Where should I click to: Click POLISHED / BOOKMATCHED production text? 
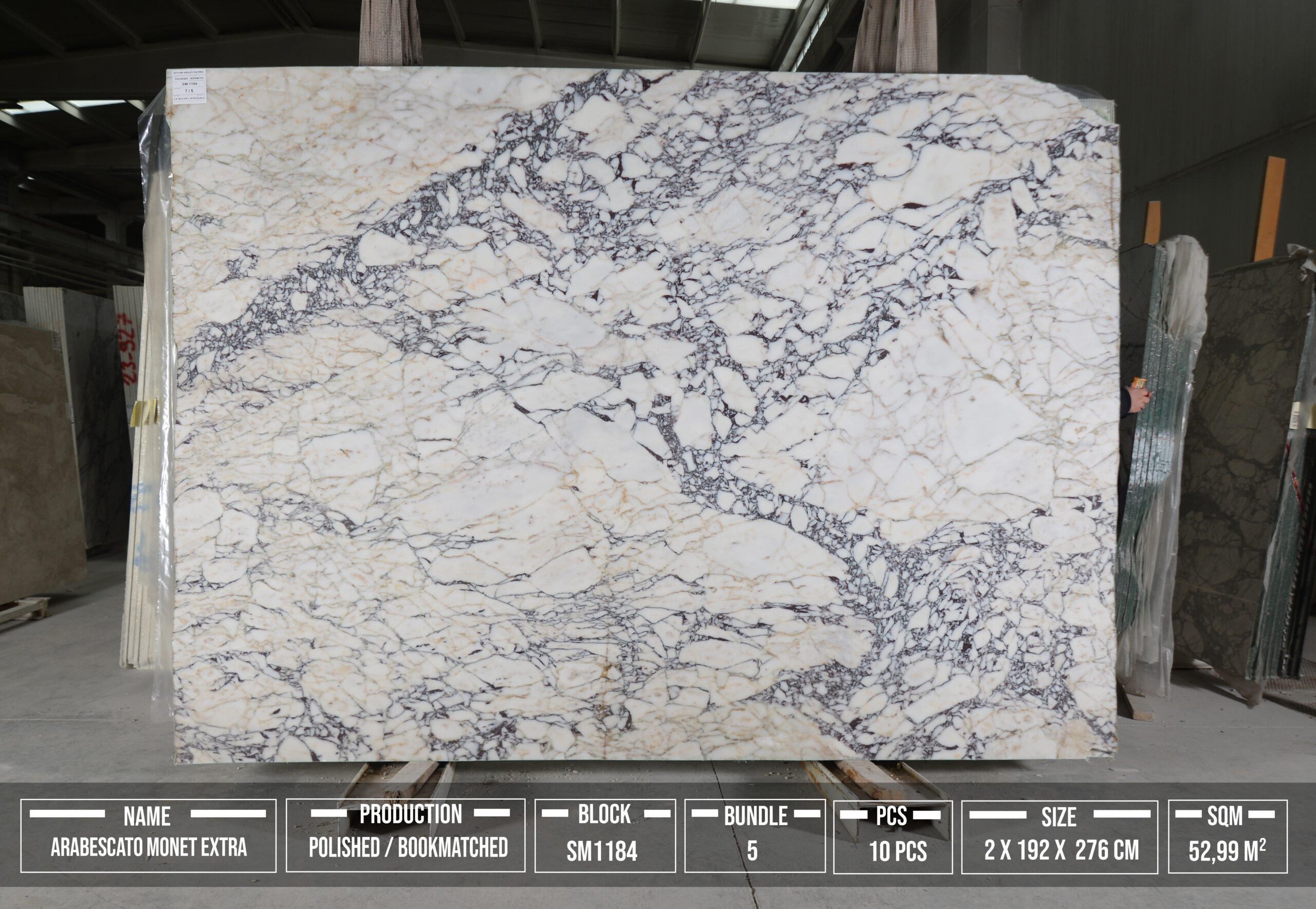(x=408, y=847)
